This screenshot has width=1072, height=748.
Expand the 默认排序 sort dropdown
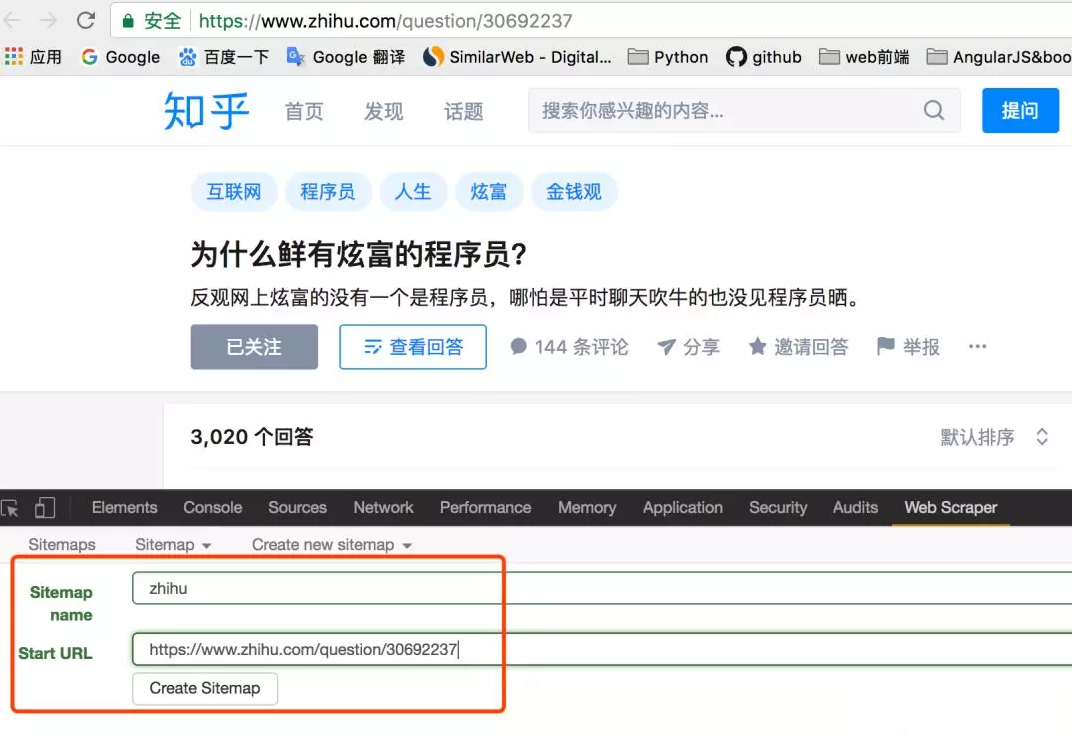994,437
